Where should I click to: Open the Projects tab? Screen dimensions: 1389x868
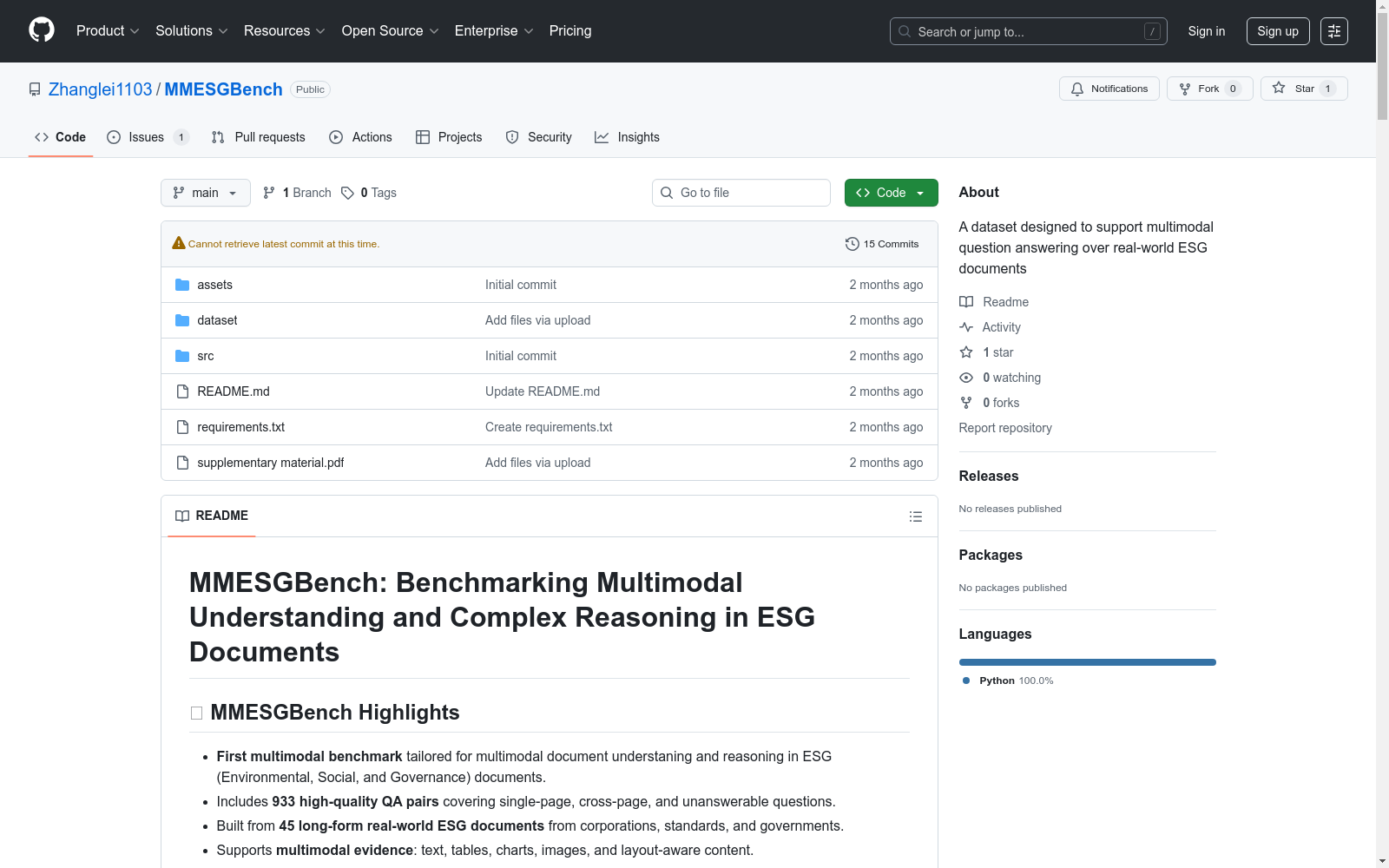(x=449, y=137)
